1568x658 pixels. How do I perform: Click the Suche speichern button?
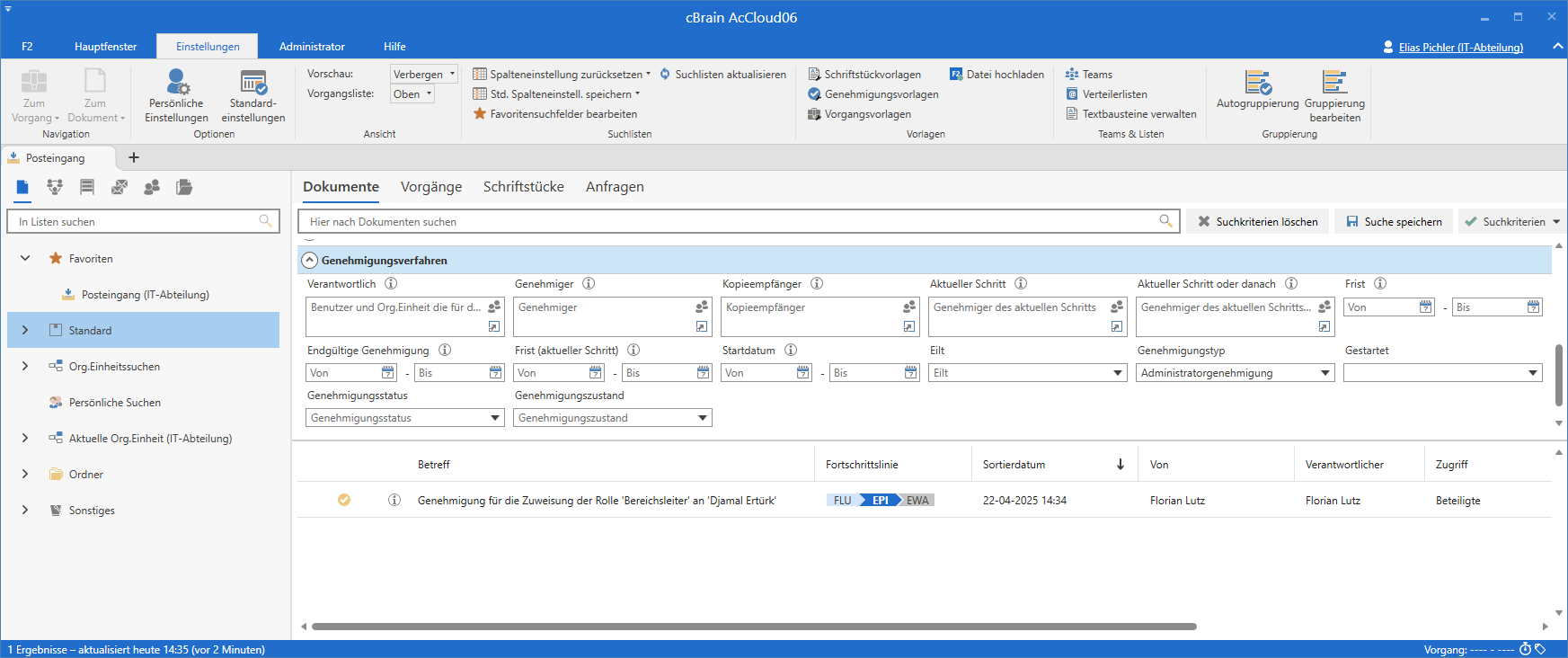click(x=1393, y=222)
